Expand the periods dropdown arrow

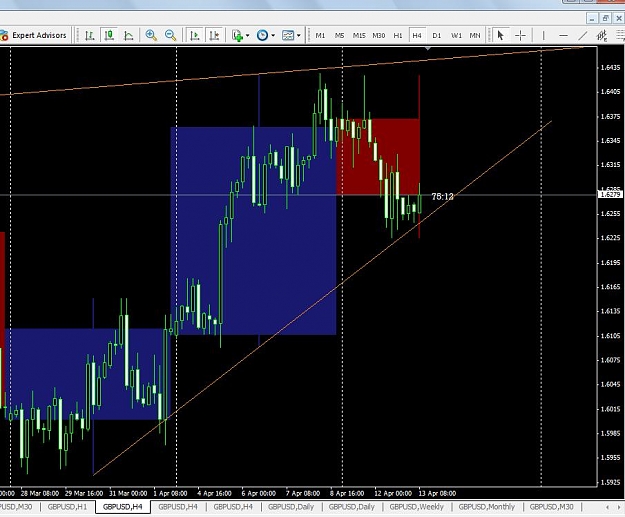(273, 35)
